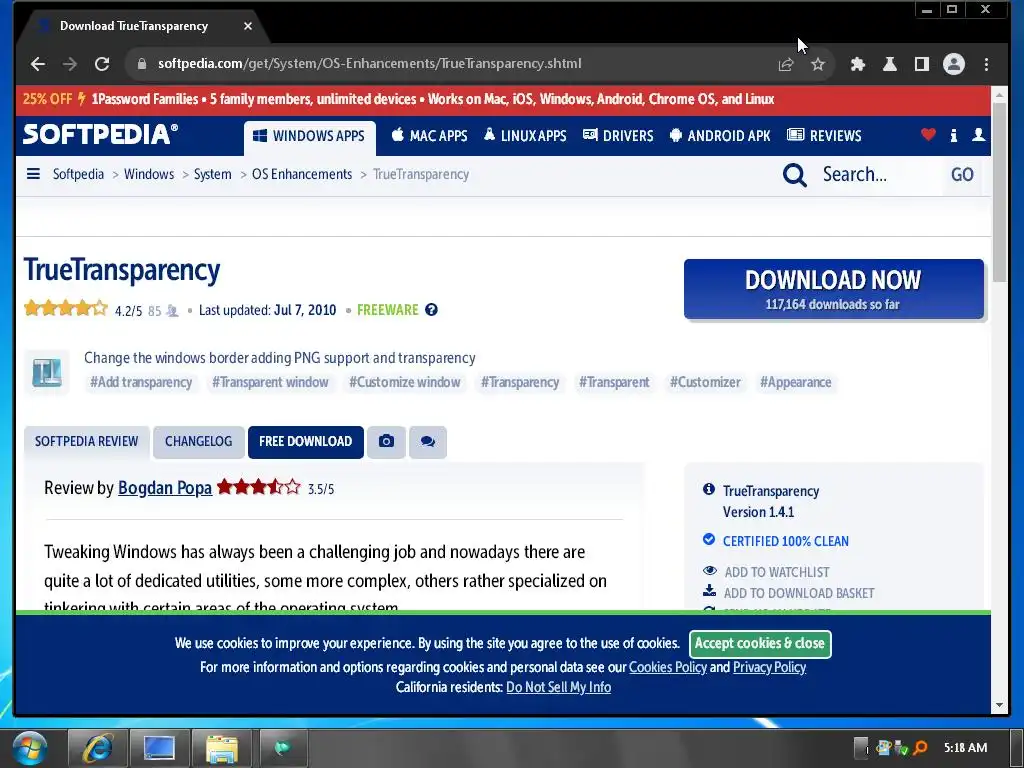Open the Chrome extensions puzzle icon
The image size is (1024, 768).
tap(857, 64)
